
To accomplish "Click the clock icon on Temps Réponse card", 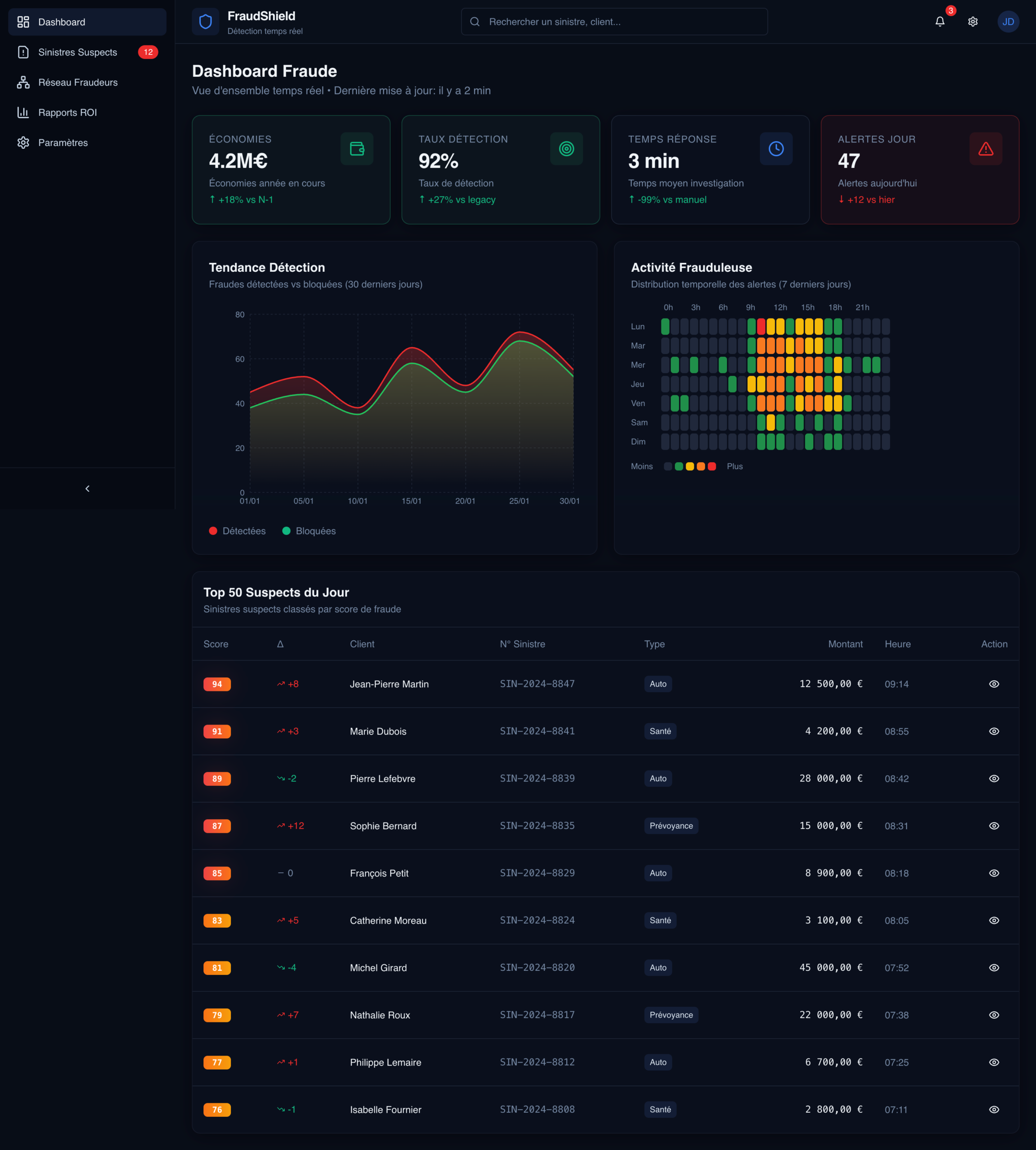I will tap(776, 149).
